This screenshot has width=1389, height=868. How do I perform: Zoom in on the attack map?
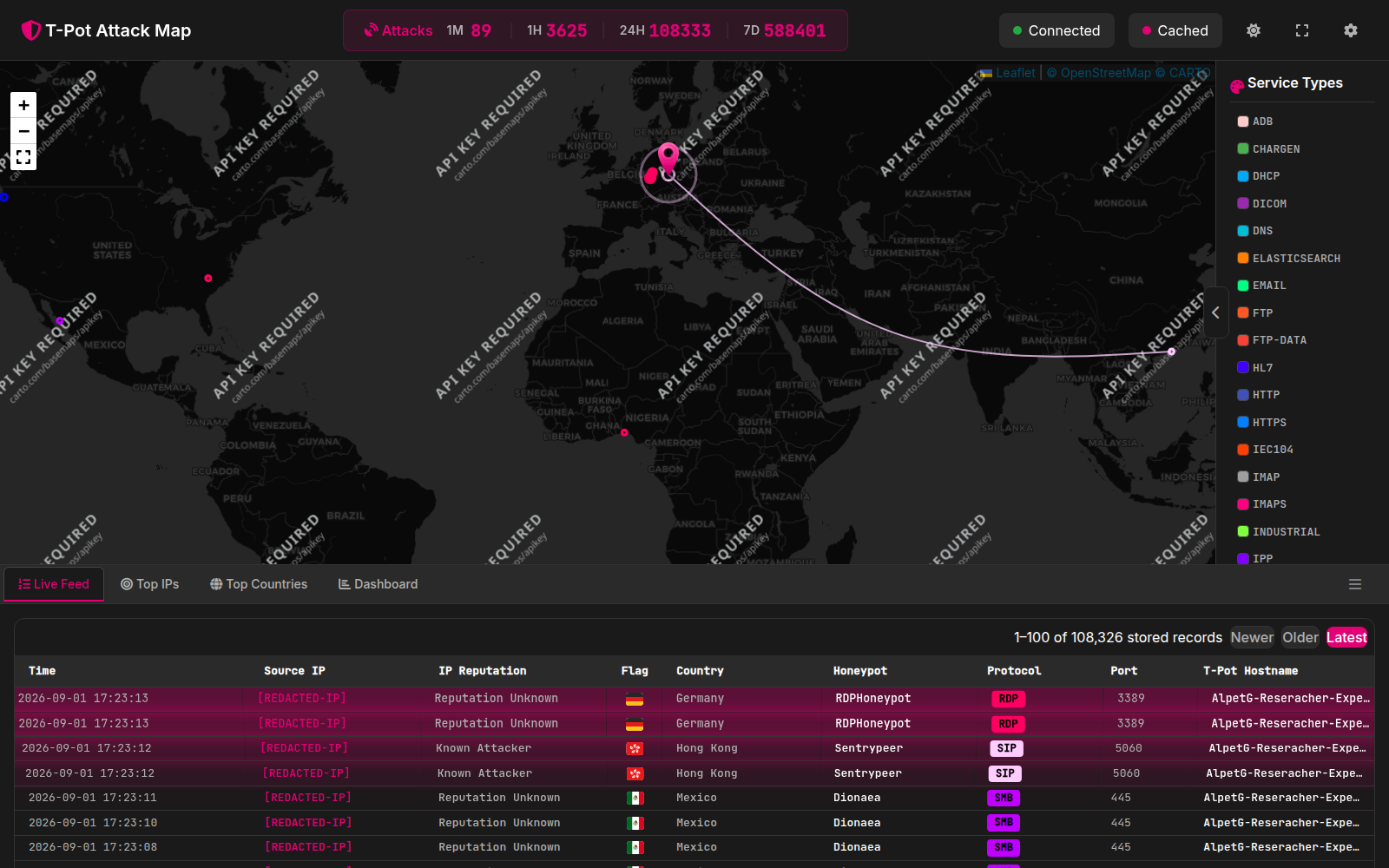tap(23, 105)
